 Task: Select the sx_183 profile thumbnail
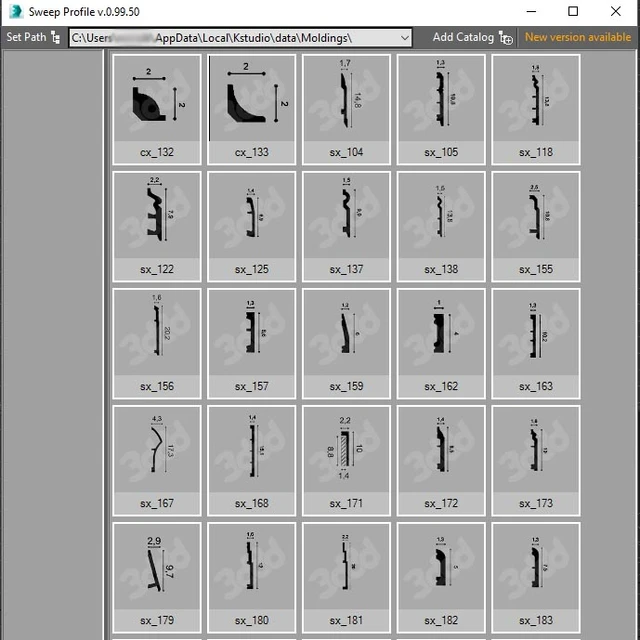pyautogui.click(x=536, y=578)
